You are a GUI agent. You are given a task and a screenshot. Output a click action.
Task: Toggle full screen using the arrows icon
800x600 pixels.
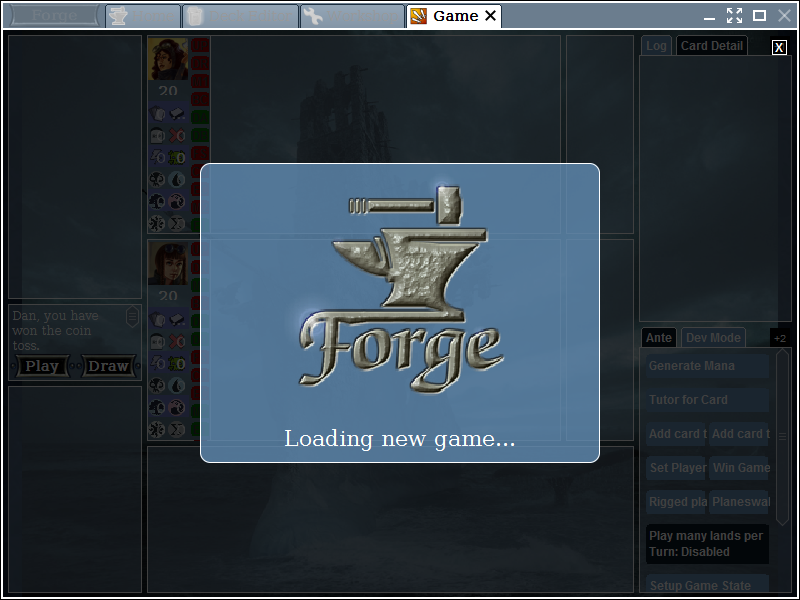click(734, 16)
